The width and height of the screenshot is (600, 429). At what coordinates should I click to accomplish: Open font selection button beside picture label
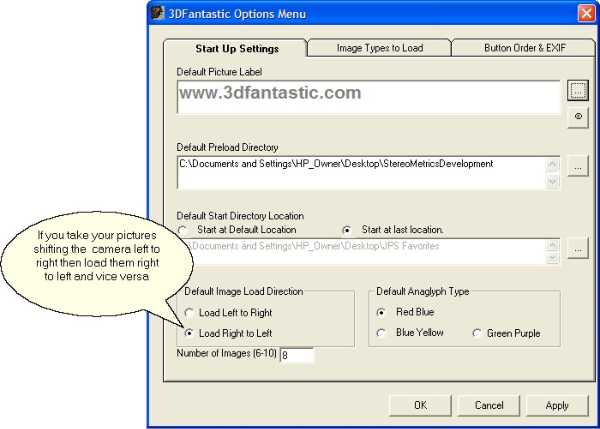(577, 91)
